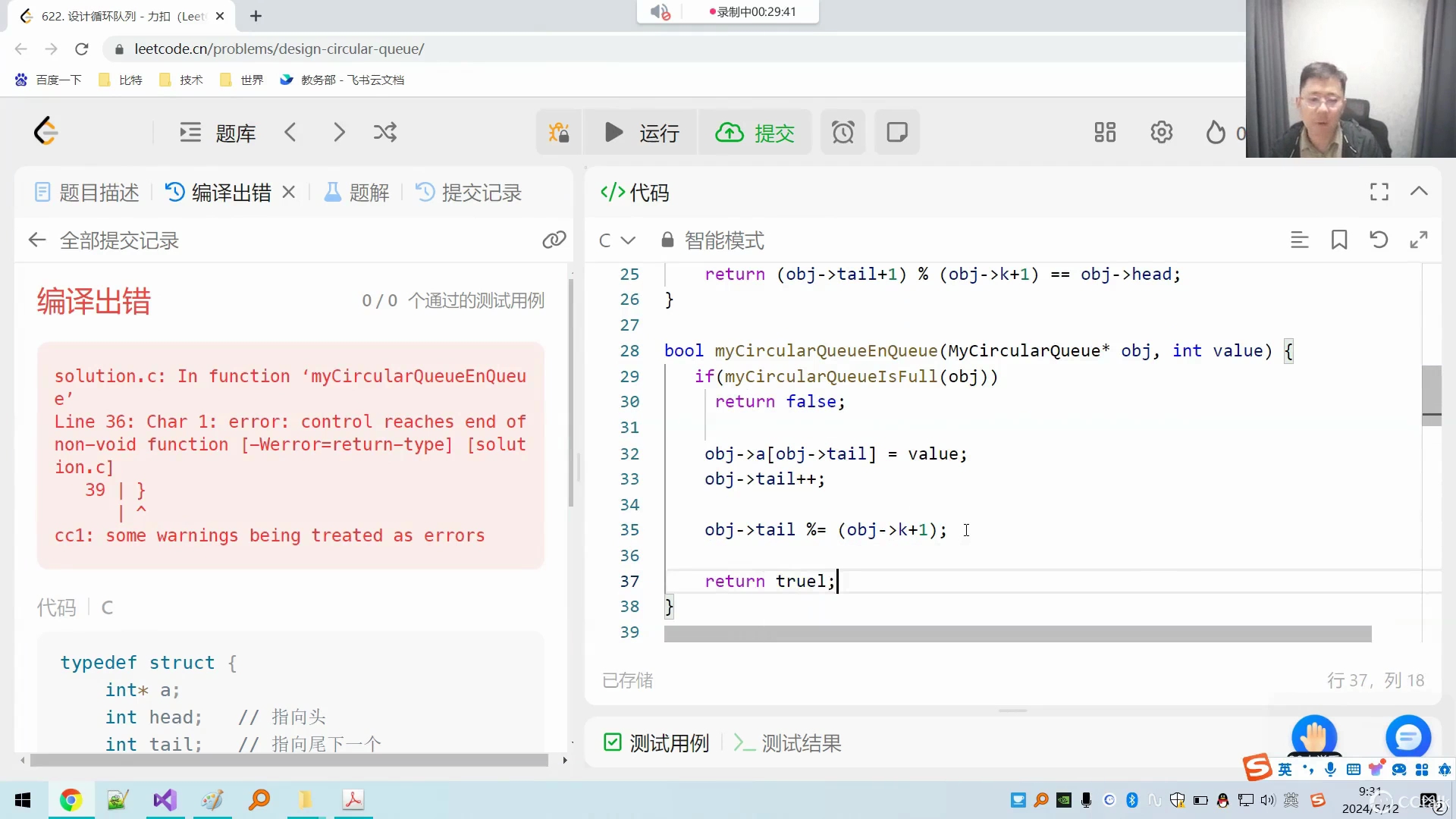Click the waving hand floating button
The height and width of the screenshot is (819, 1456).
point(1314,736)
